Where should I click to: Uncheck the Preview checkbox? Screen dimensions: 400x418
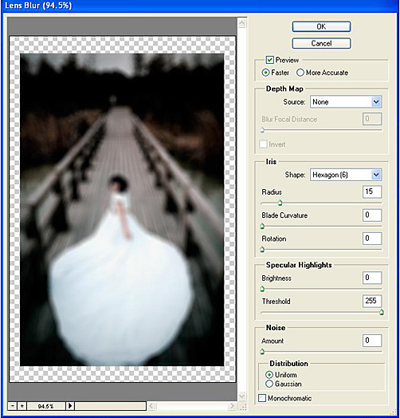[270, 60]
